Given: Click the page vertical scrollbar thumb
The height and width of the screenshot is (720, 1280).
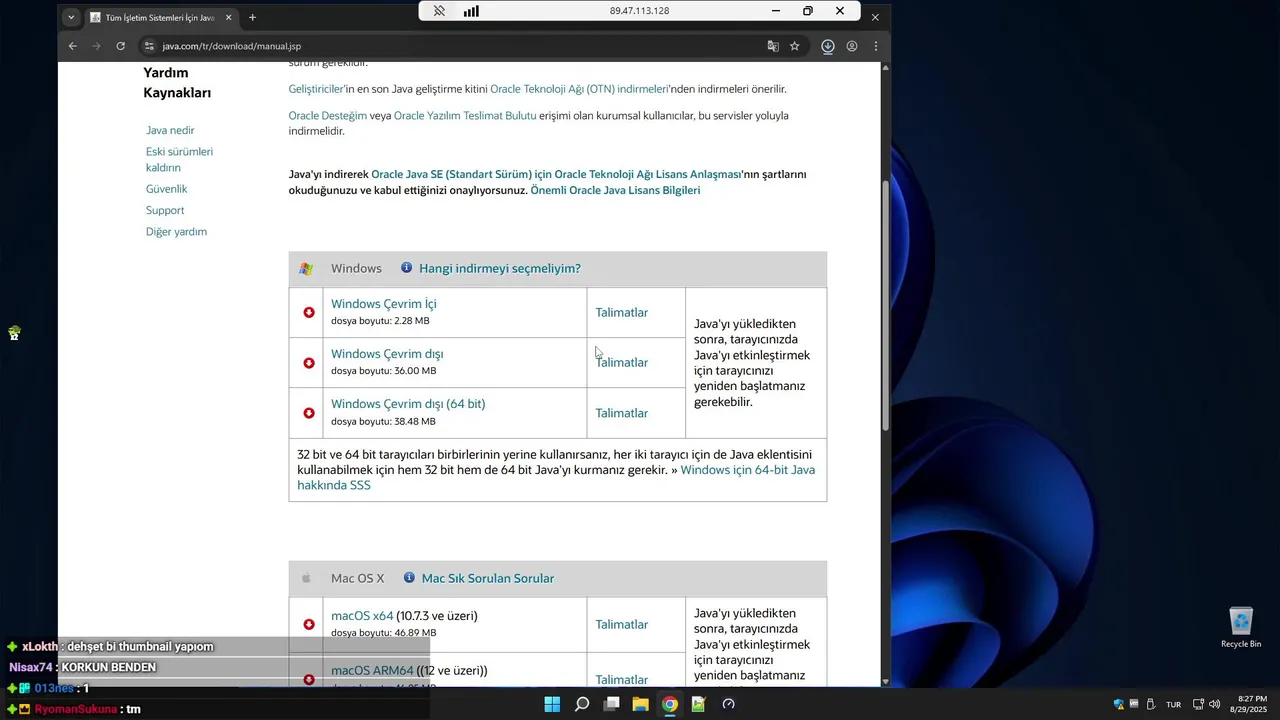Looking at the screenshot, I should (885, 307).
